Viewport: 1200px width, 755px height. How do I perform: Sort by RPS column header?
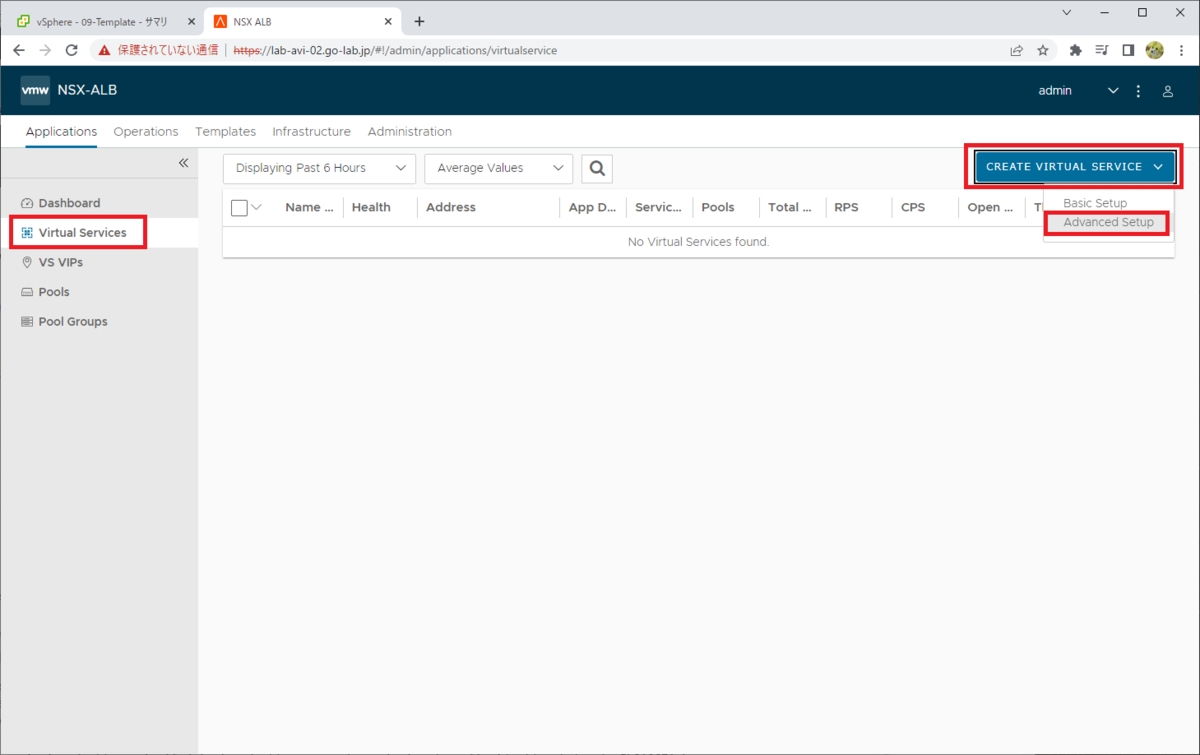click(846, 208)
